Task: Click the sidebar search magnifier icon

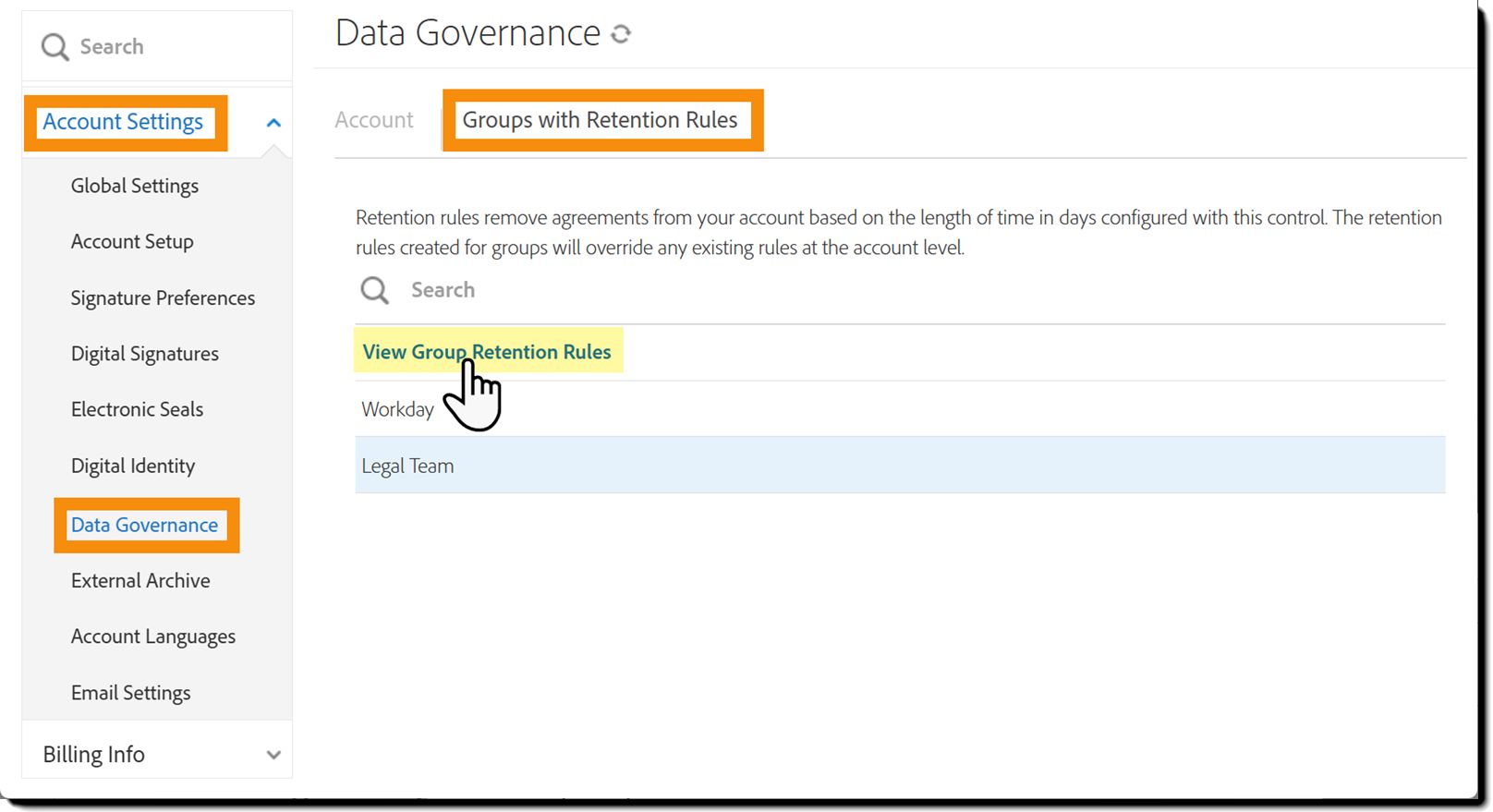Action: coord(55,47)
